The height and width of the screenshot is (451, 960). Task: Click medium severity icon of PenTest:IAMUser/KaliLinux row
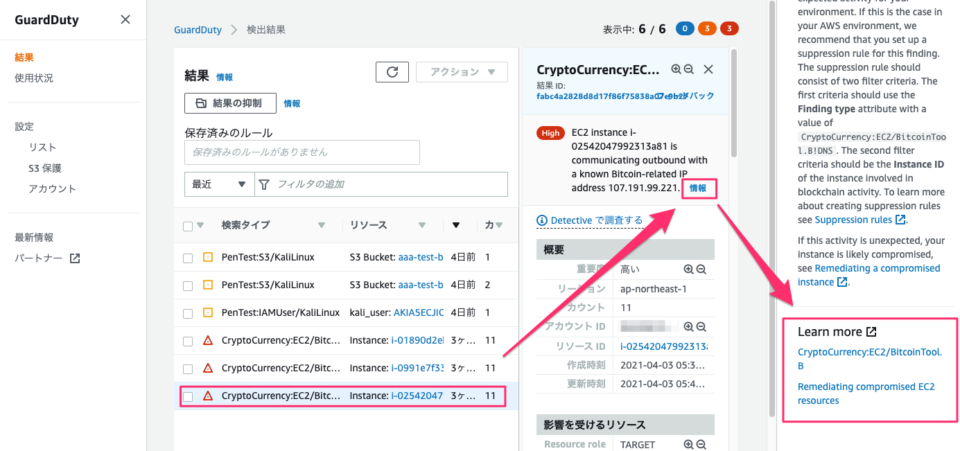208,313
